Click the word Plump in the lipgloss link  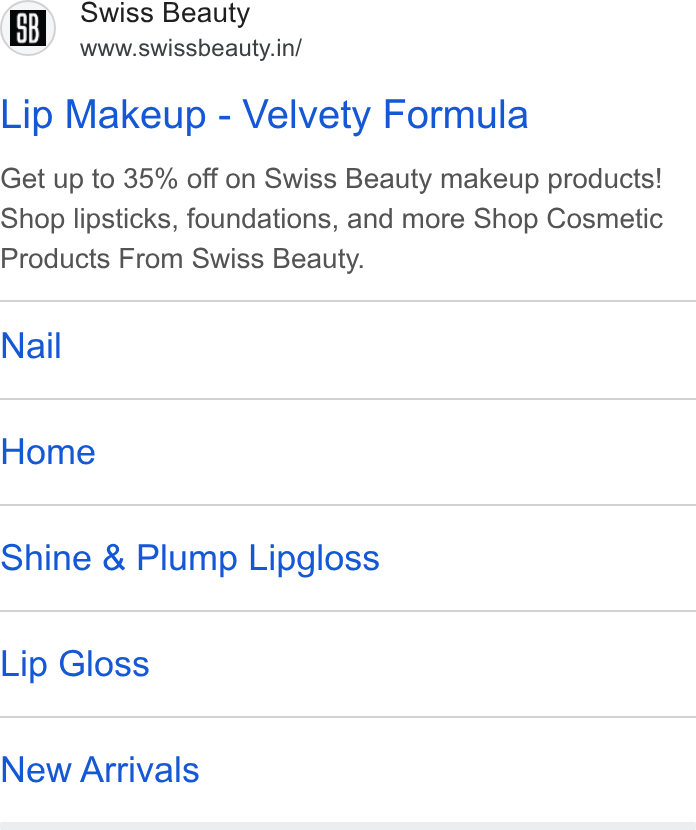[187, 559]
